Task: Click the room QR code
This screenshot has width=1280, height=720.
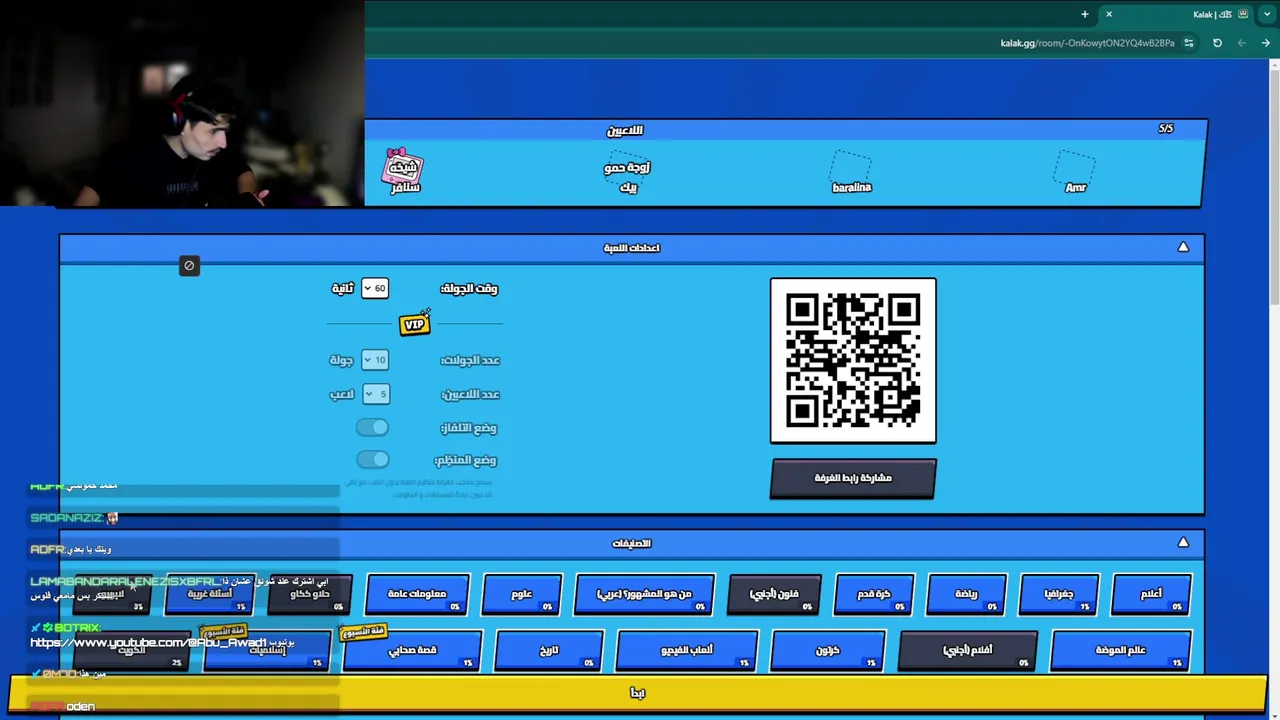Action: [x=853, y=361]
